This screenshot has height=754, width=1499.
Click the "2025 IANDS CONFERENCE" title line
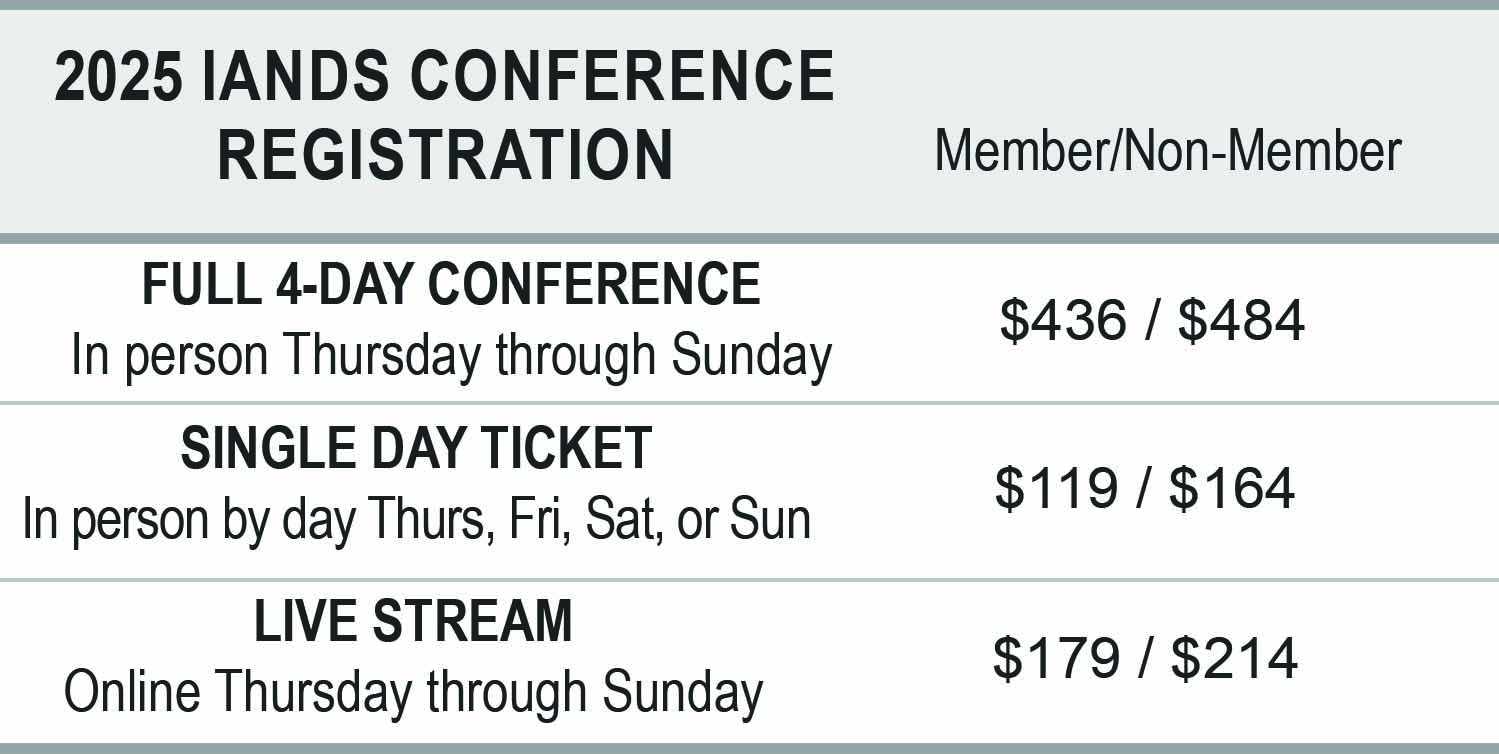pyautogui.click(x=444, y=76)
